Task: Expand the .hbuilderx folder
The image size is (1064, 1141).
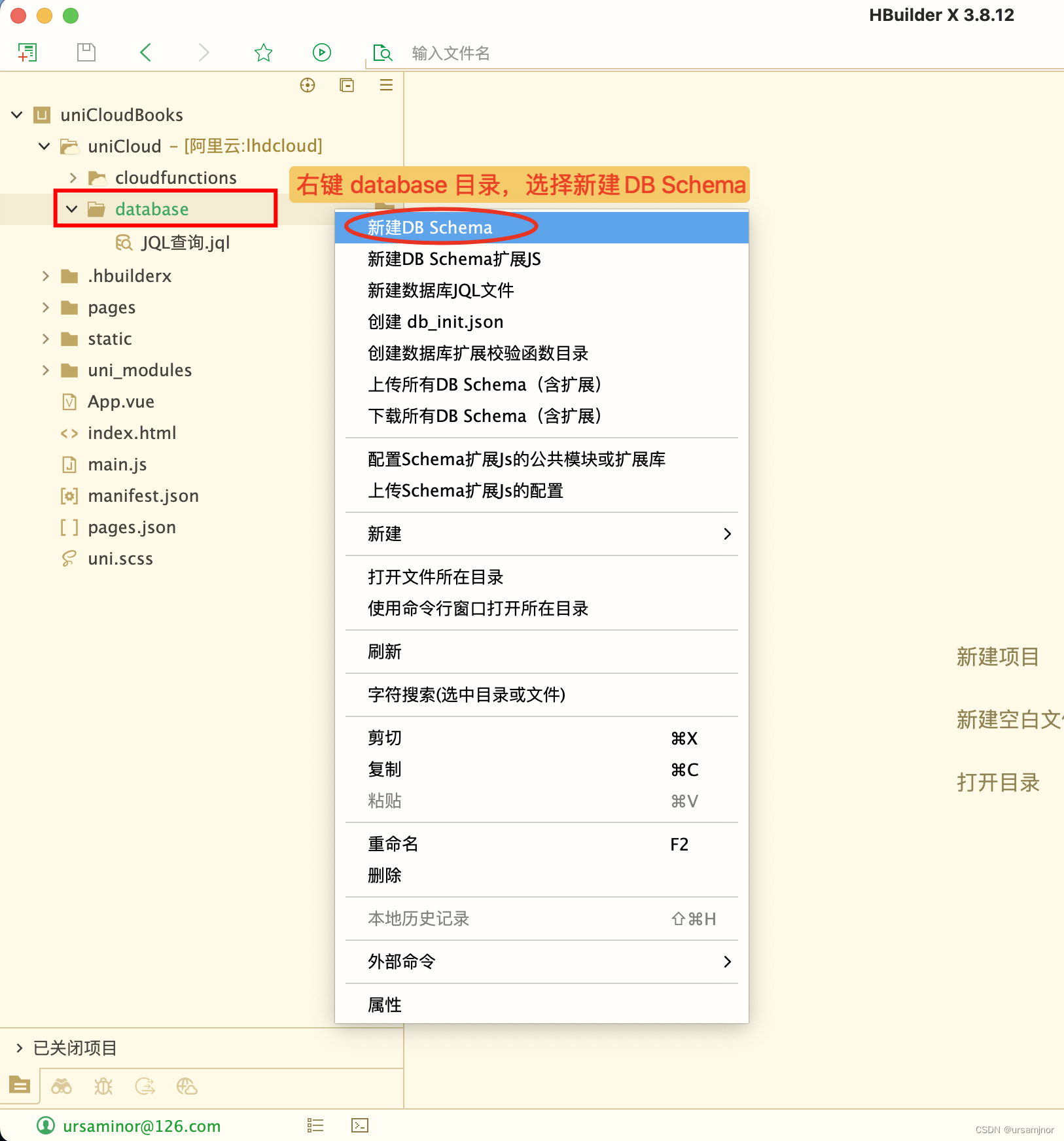Action: click(x=45, y=276)
